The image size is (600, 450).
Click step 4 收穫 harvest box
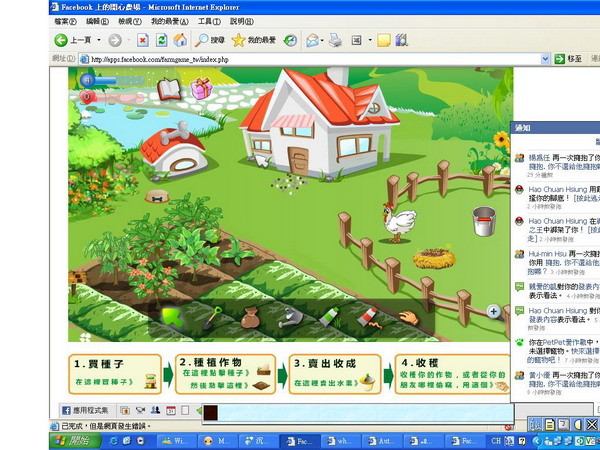[452, 374]
